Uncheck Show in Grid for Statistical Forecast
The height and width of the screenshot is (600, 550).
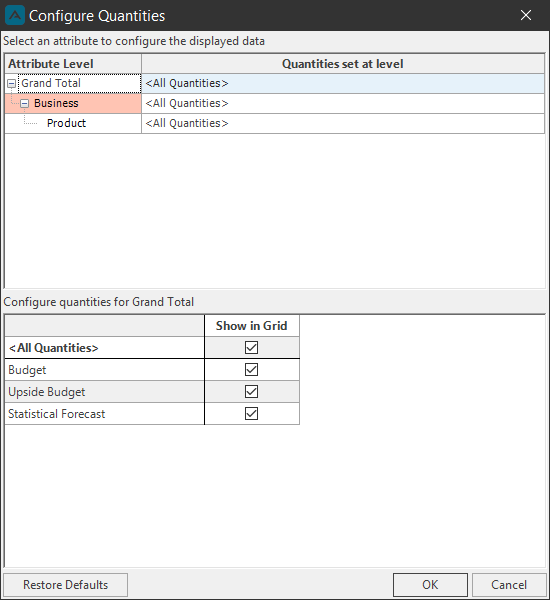point(251,414)
